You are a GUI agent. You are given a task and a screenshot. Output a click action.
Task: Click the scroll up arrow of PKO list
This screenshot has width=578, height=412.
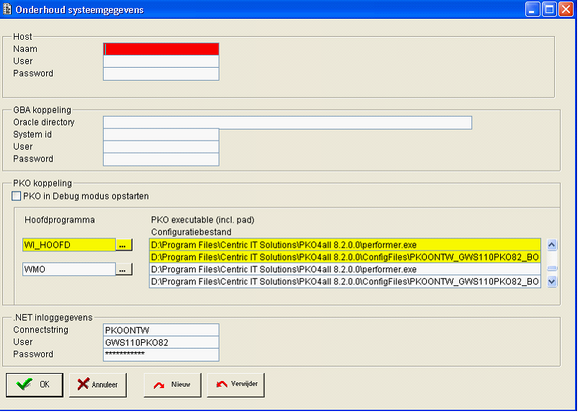(552, 244)
